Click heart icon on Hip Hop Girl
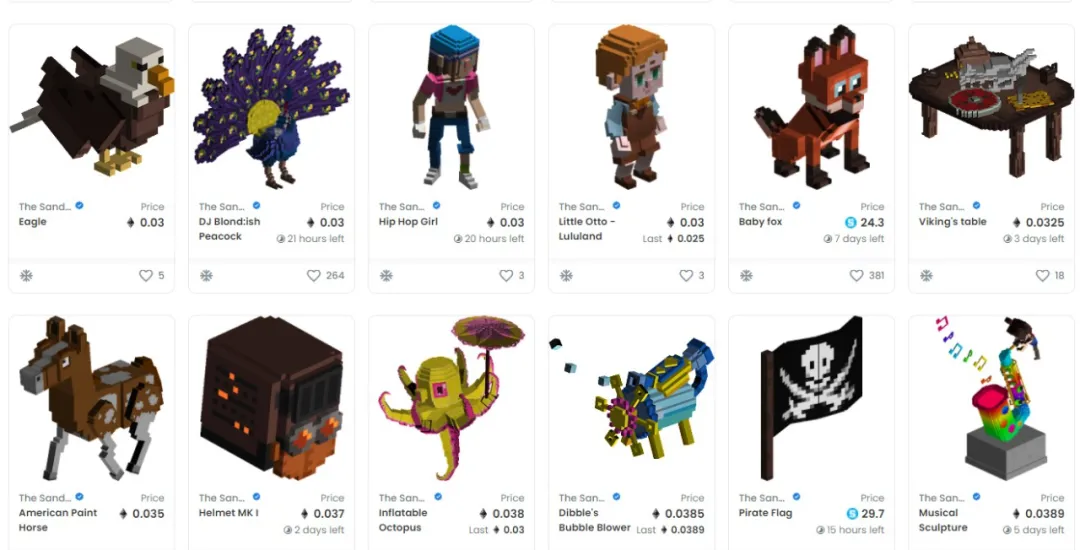This screenshot has height=550, width=1080. (506, 275)
